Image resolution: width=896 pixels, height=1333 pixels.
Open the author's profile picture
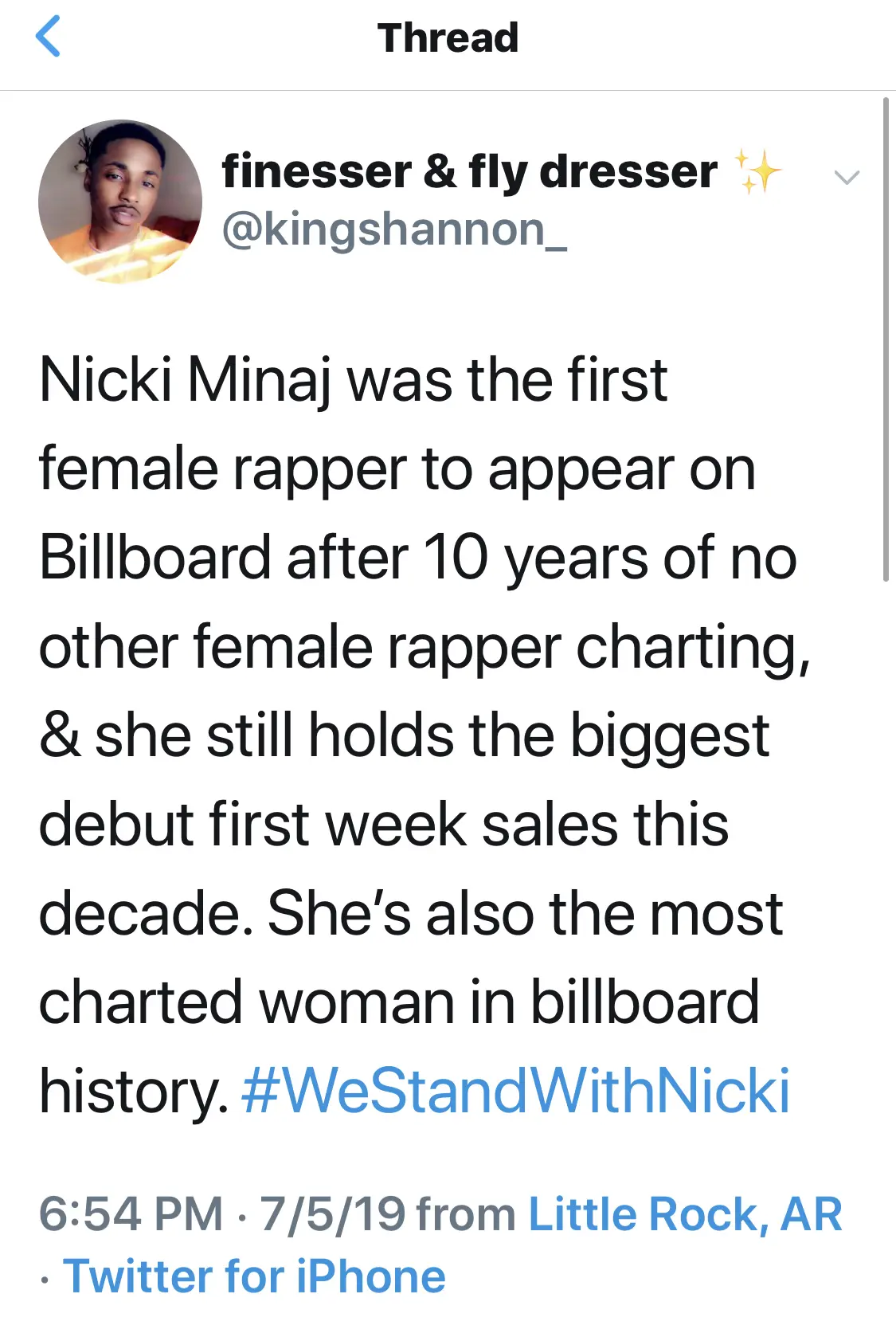(x=119, y=202)
